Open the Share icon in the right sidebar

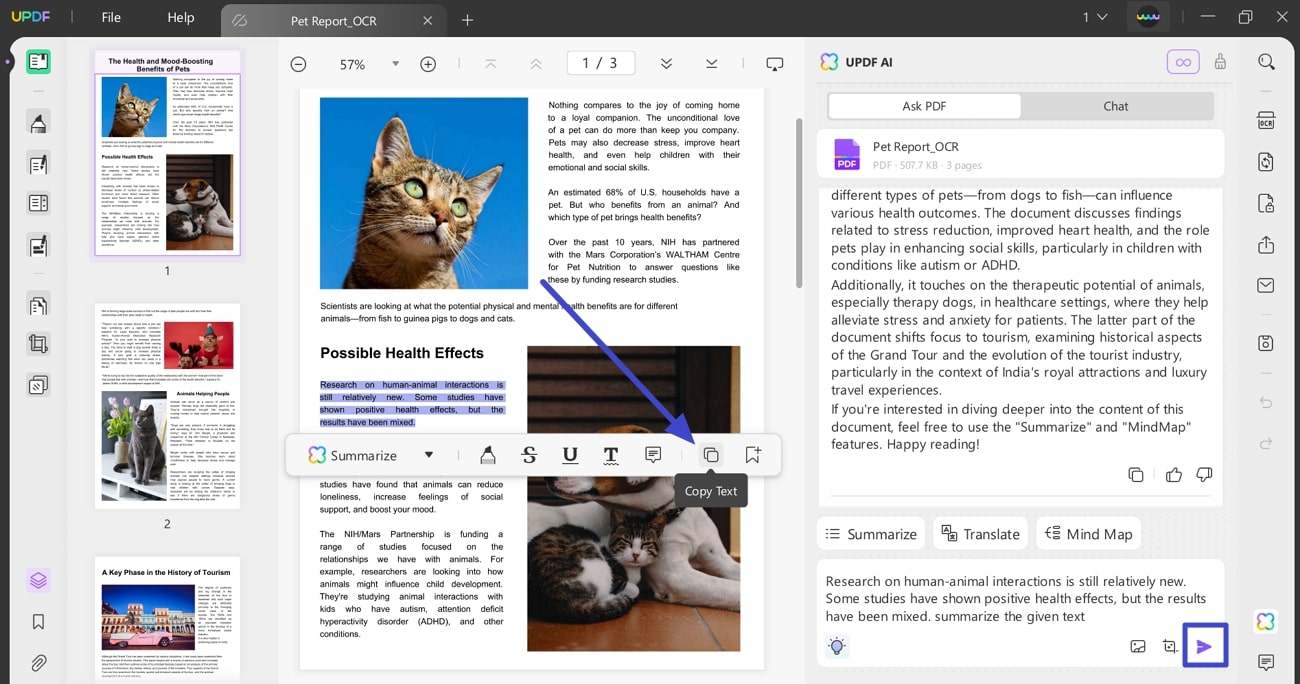coord(1266,245)
